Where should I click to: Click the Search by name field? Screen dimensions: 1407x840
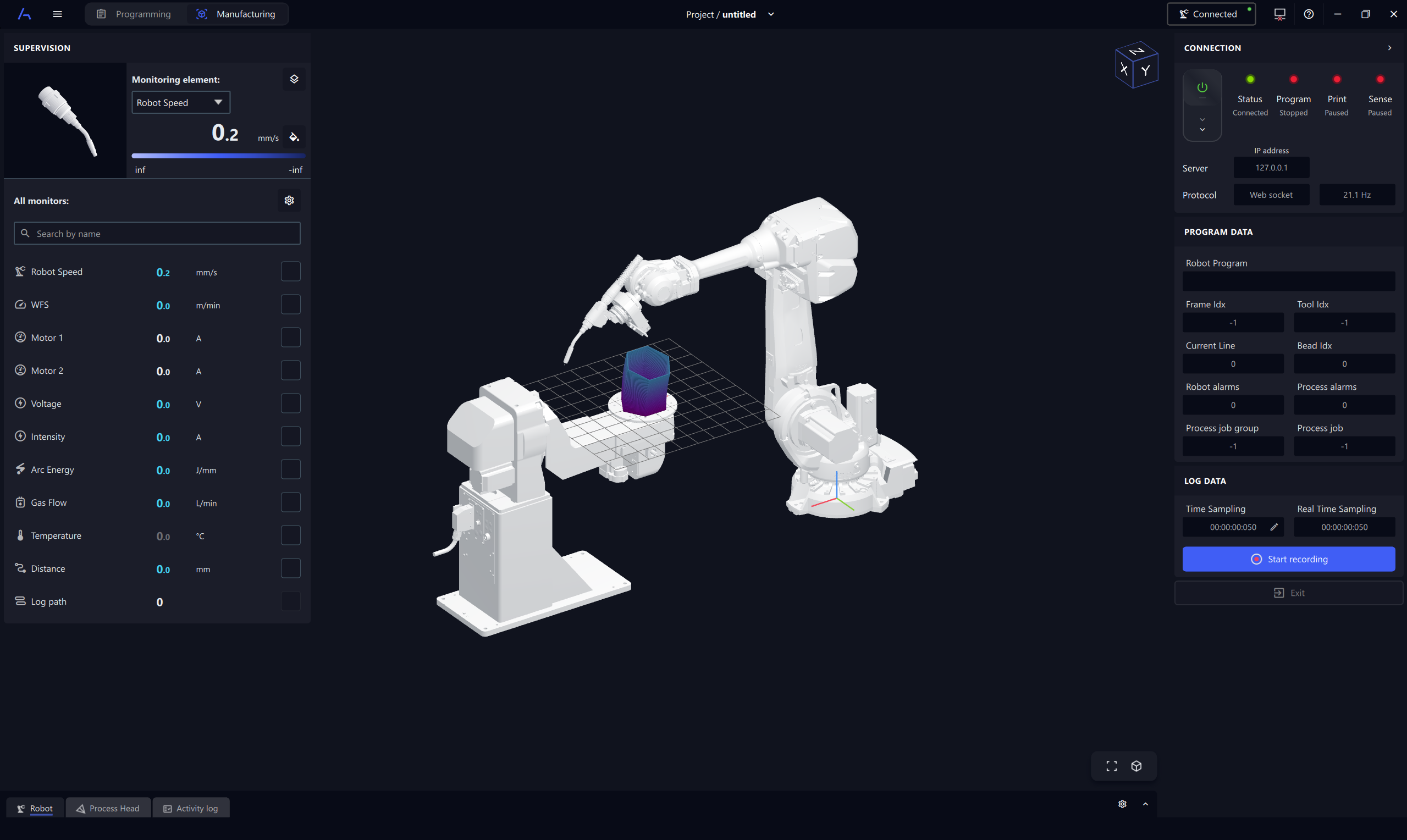point(157,234)
